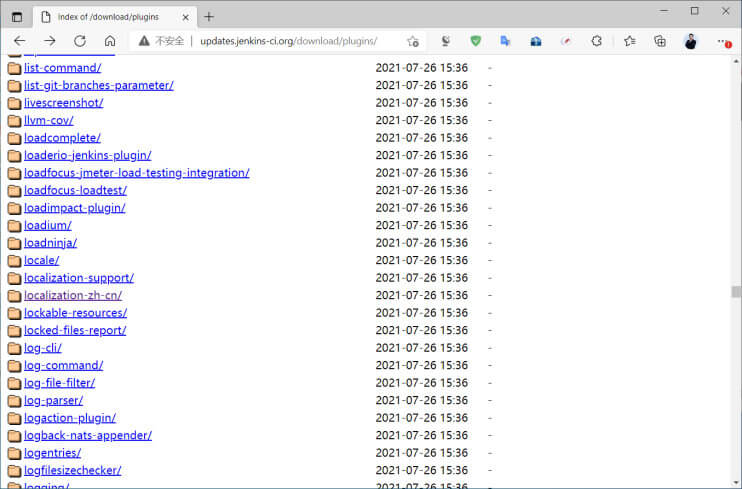This screenshot has width=742, height=489.
Task: Go back to the previous page
Action: click(20, 41)
